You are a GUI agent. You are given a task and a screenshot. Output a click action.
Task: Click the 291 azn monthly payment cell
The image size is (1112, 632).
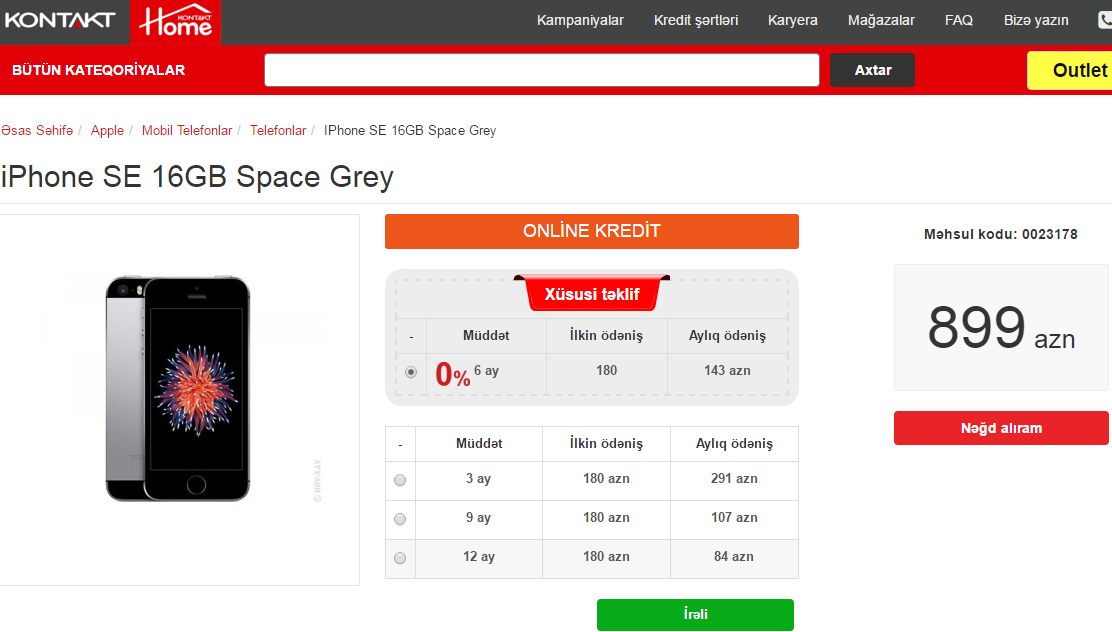(x=734, y=479)
